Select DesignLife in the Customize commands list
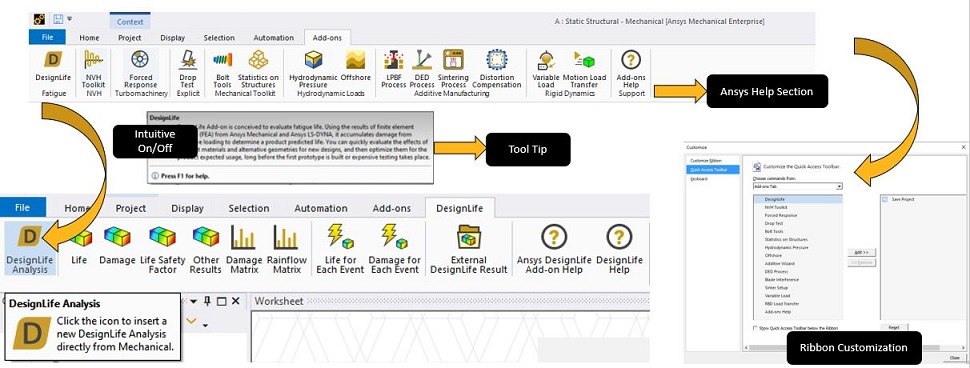 click(798, 200)
